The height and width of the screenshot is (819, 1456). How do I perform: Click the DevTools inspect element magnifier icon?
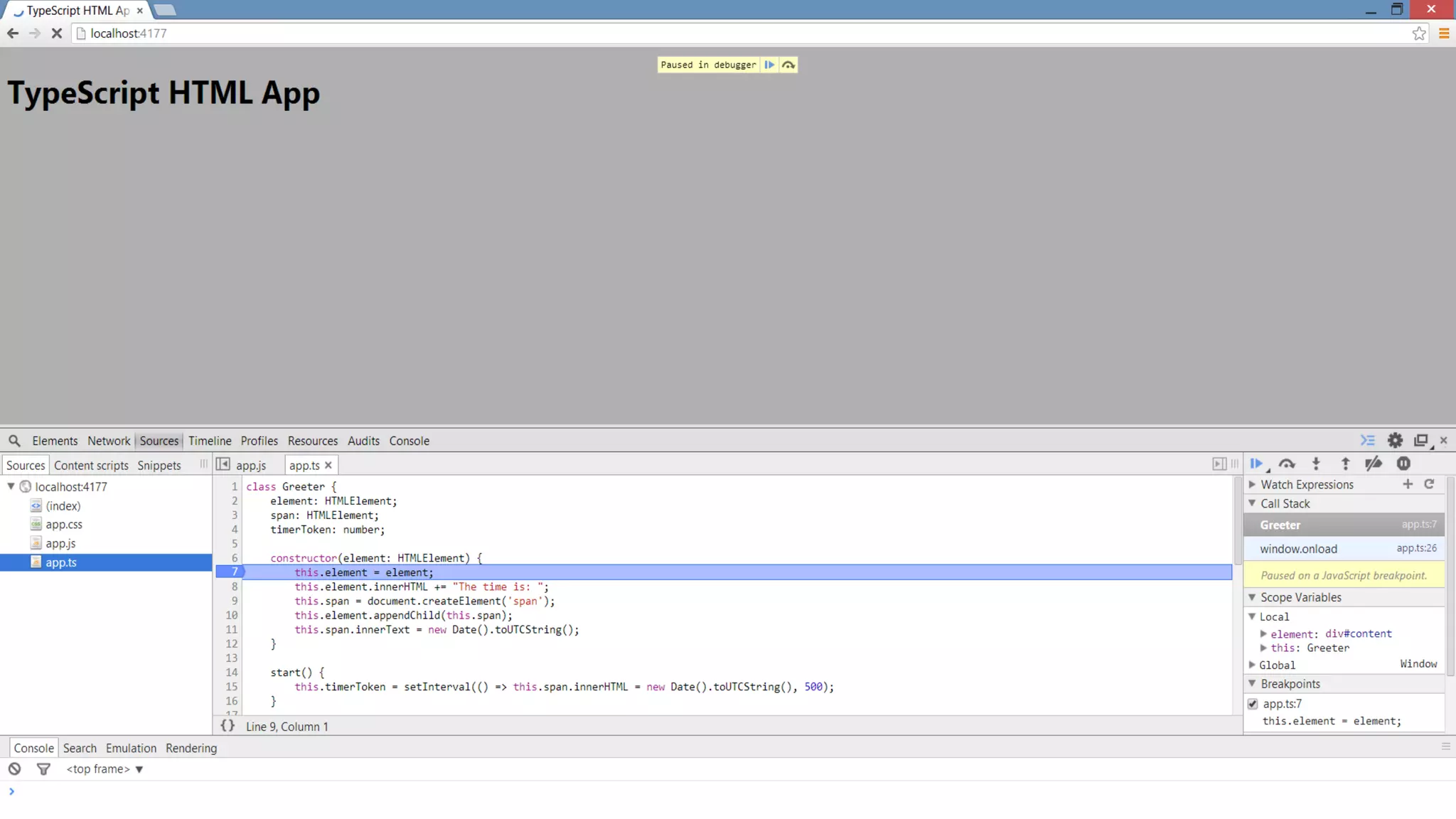(14, 441)
